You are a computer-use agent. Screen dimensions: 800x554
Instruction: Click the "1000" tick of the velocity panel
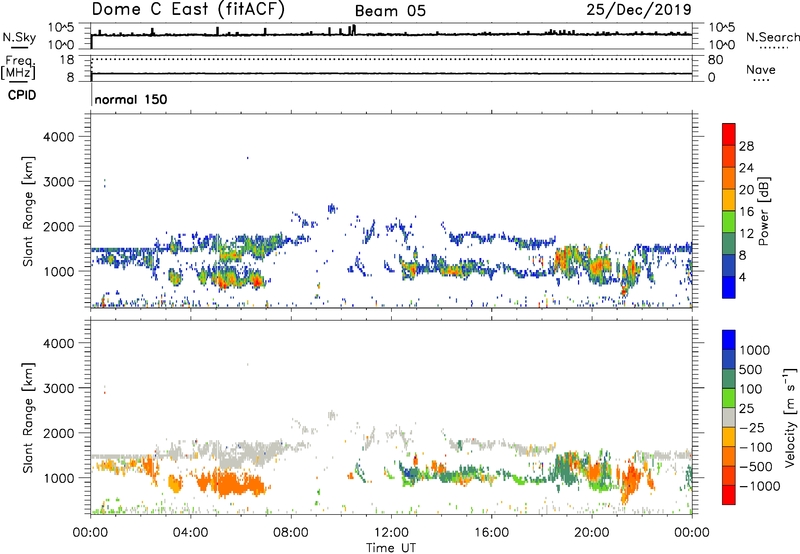(x=59, y=478)
